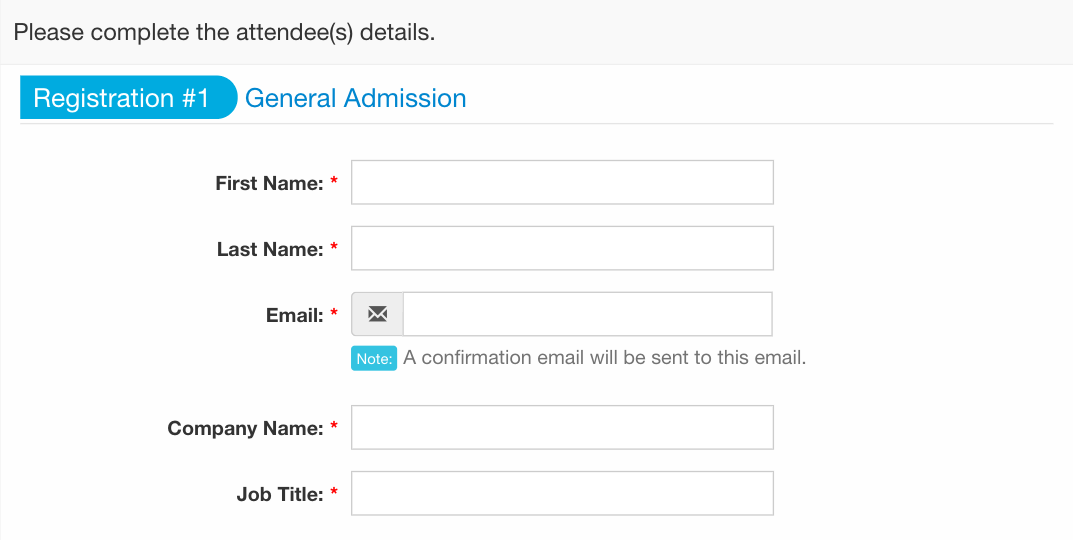Click the red asterisk next to First Name
The width and height of the screenshot is (1073, 540).
click(334, 181)
